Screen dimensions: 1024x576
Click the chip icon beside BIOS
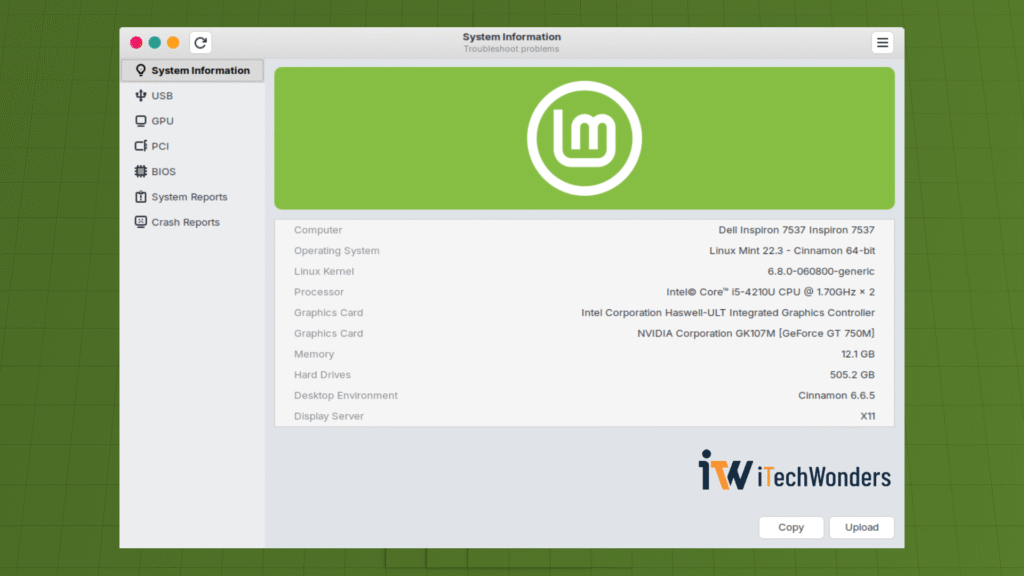139,171
